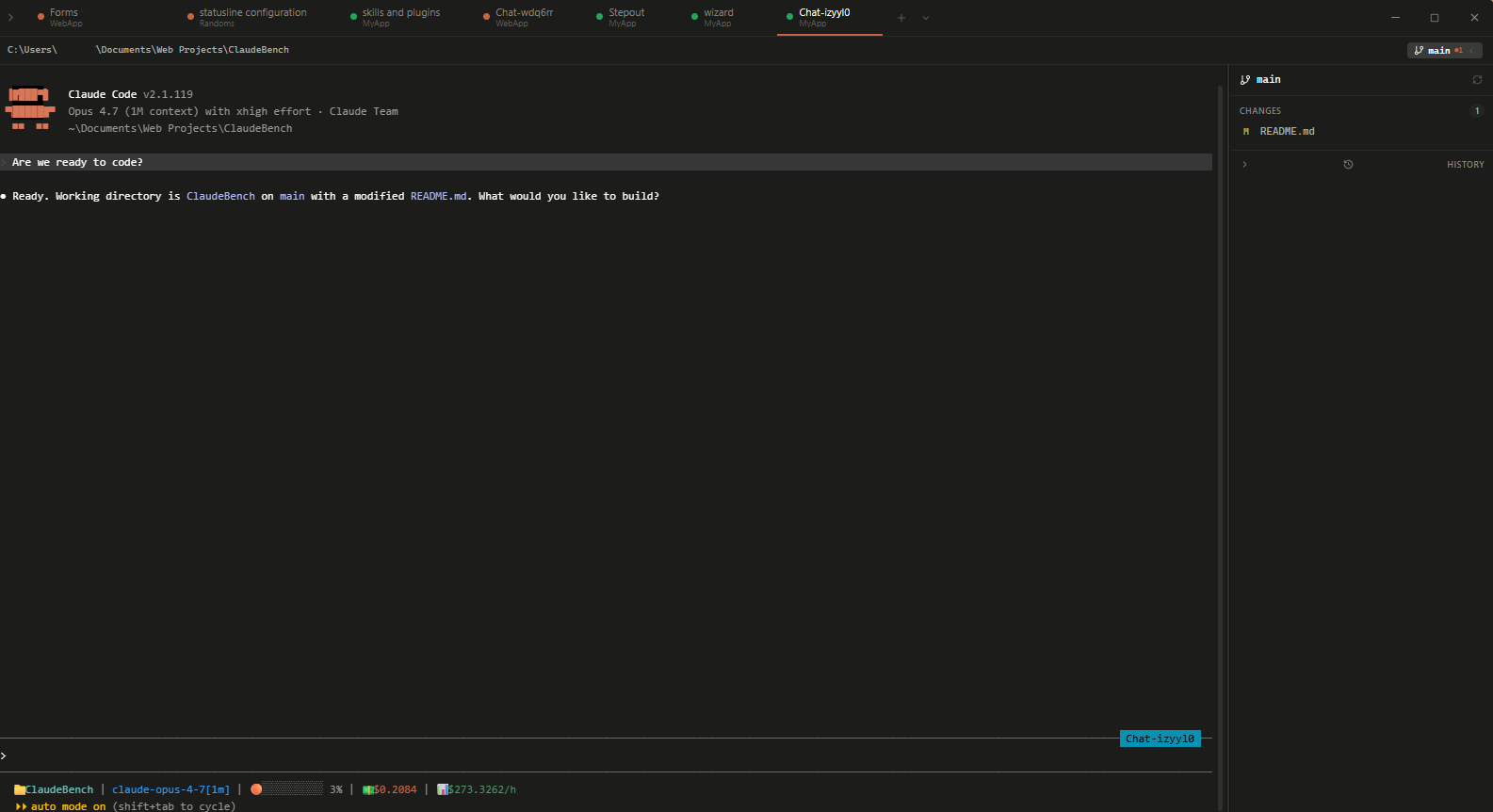Open the wizard tab
Image resolution: width=1493 pixels, height=812 pixels.
point(712,17)
